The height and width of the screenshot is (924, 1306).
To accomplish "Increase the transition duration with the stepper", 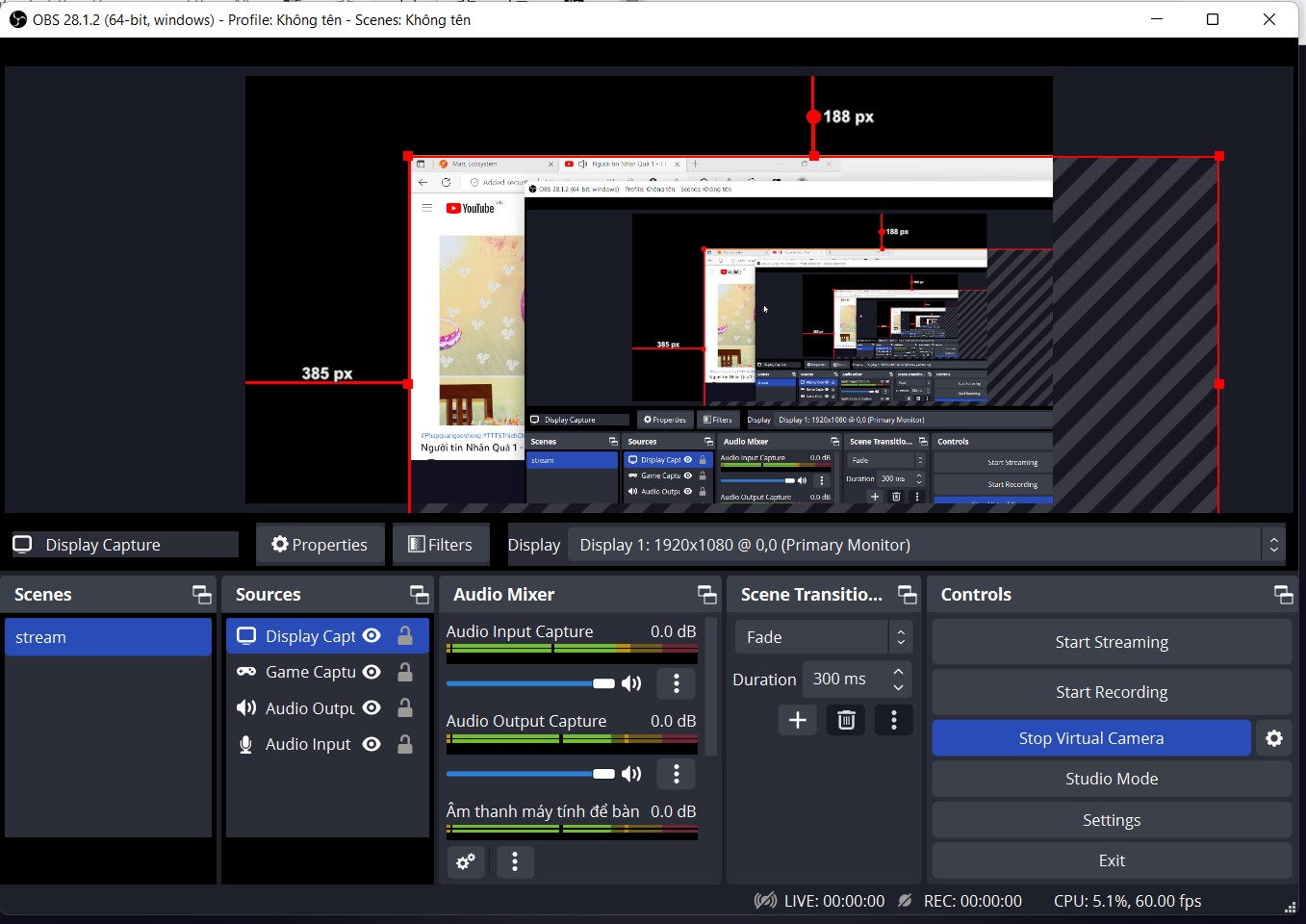I will click(x=898, y=672).
